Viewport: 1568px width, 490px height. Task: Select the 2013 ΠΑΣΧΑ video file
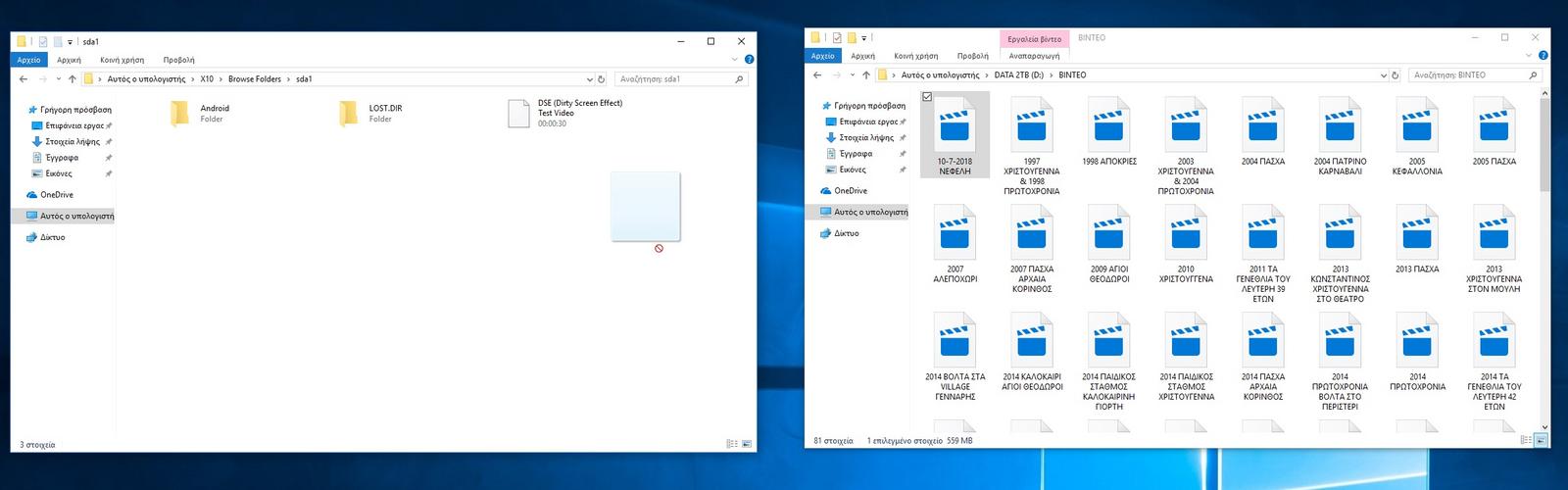pos(1417,240)
